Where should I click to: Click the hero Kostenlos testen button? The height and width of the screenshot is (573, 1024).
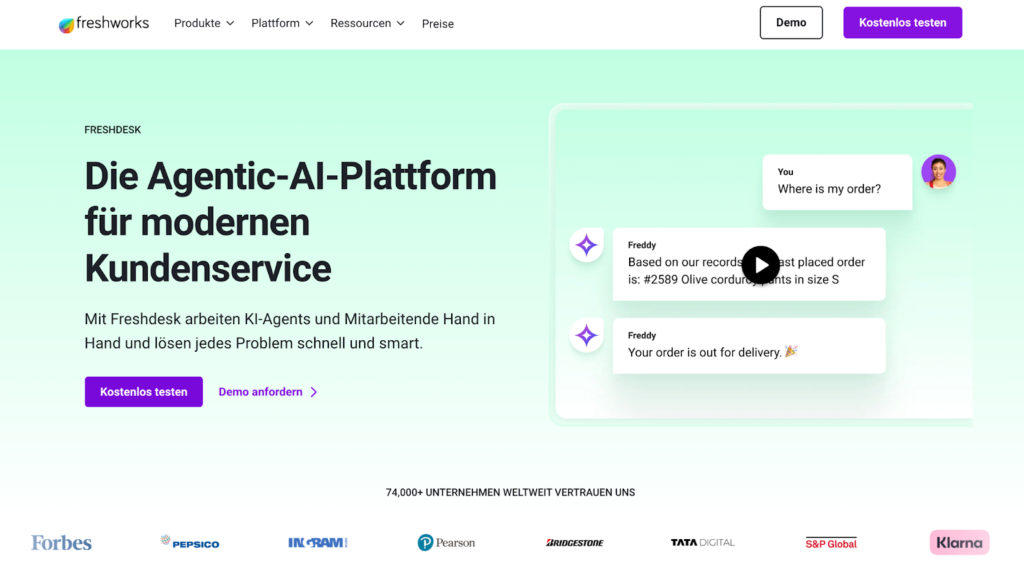144,392
